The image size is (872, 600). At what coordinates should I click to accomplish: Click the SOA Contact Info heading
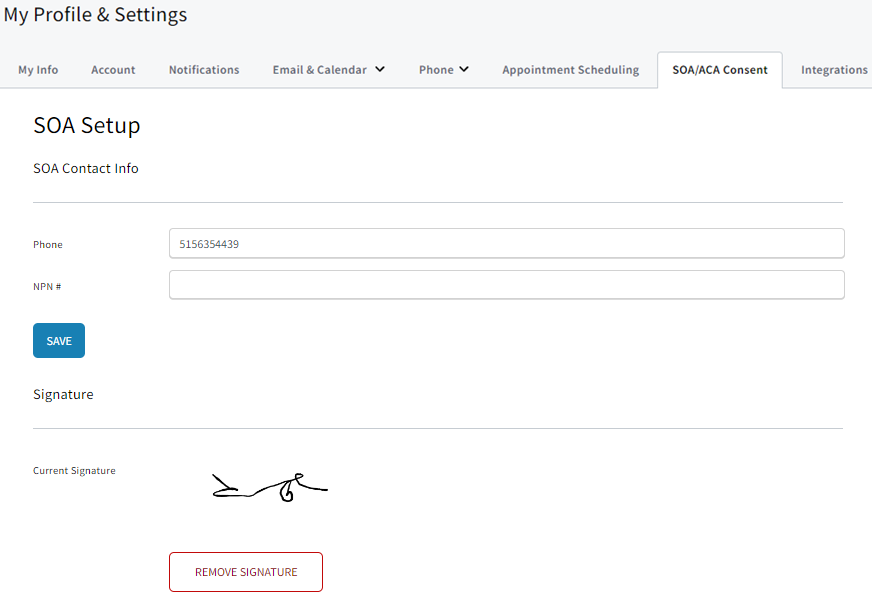[x=86, y=168]
